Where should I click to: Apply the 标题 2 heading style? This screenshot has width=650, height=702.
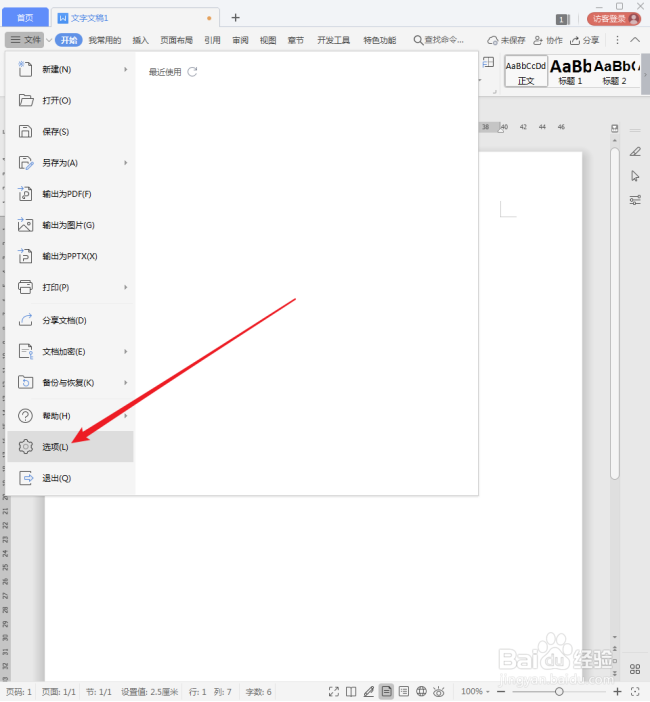[616, 71]
